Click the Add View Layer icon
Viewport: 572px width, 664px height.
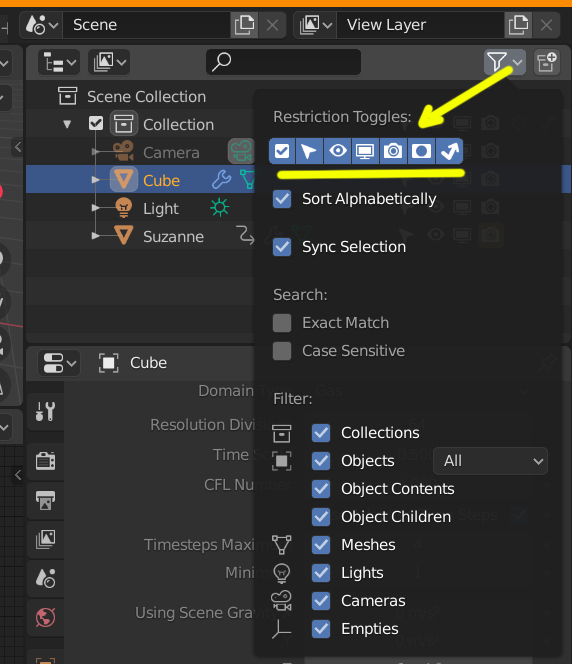pyautogui.click(x=518, y=25)
